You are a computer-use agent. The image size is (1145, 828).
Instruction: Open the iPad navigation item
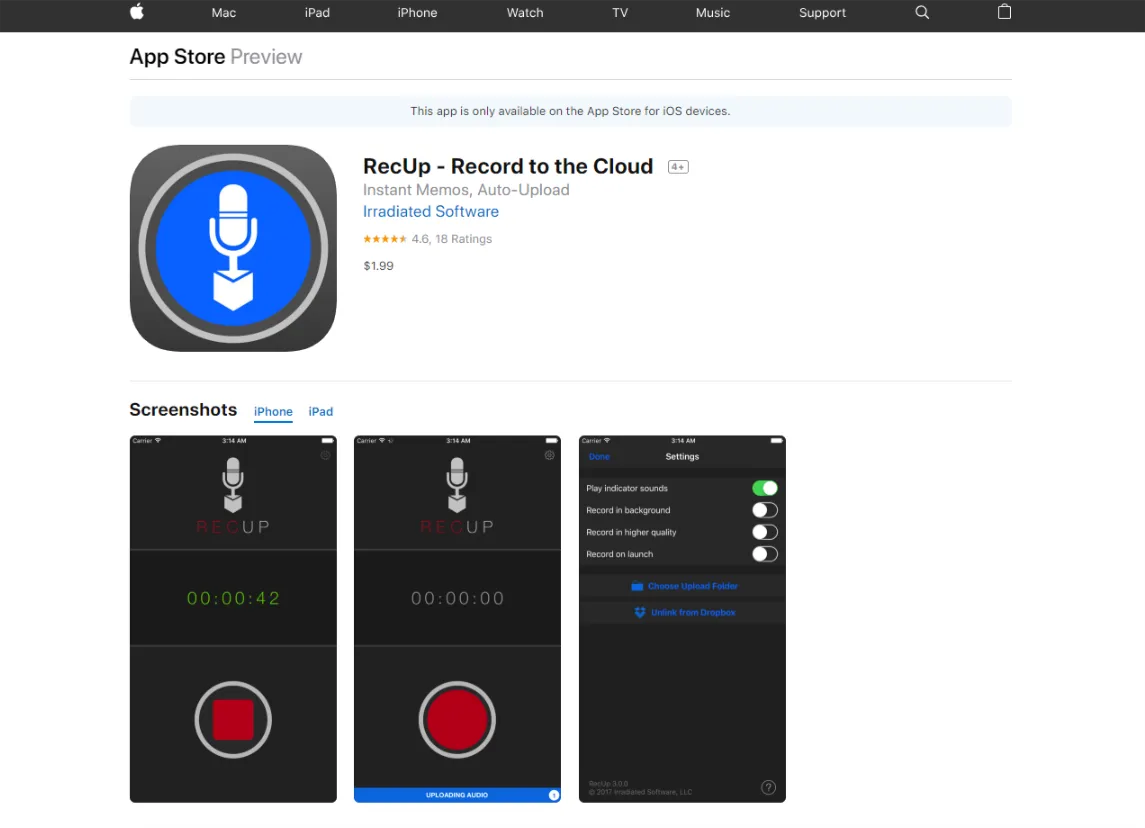pyautogui.click(x=317, y=12)
